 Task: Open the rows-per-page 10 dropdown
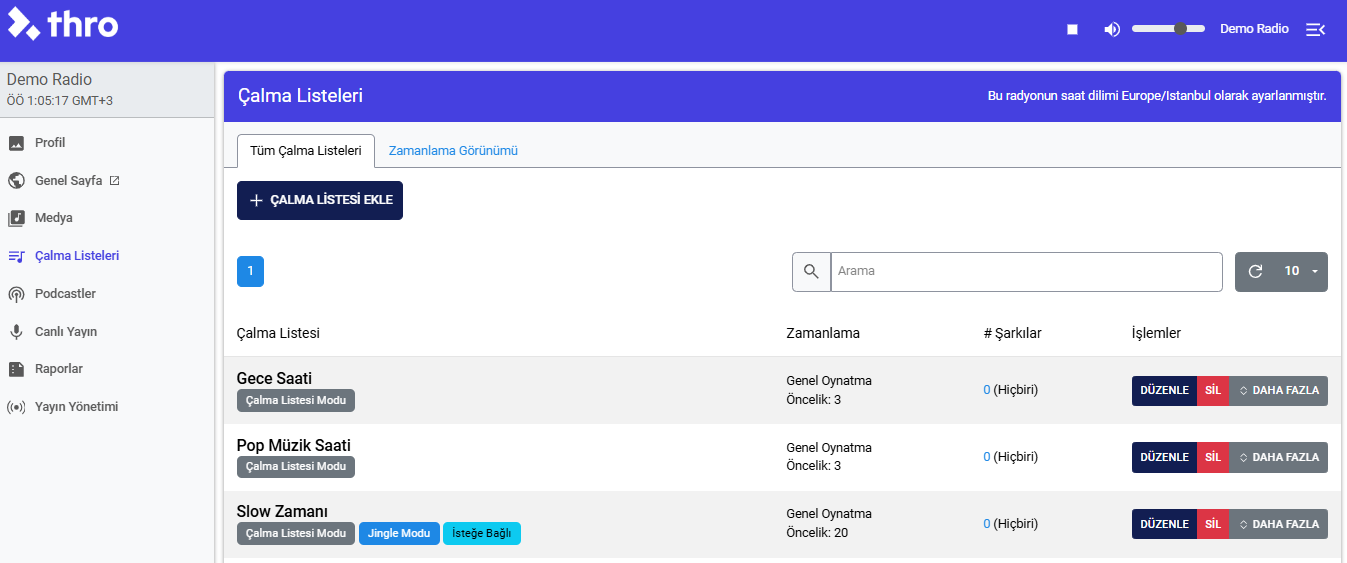pyautogui.click(x=1301, y=271)
